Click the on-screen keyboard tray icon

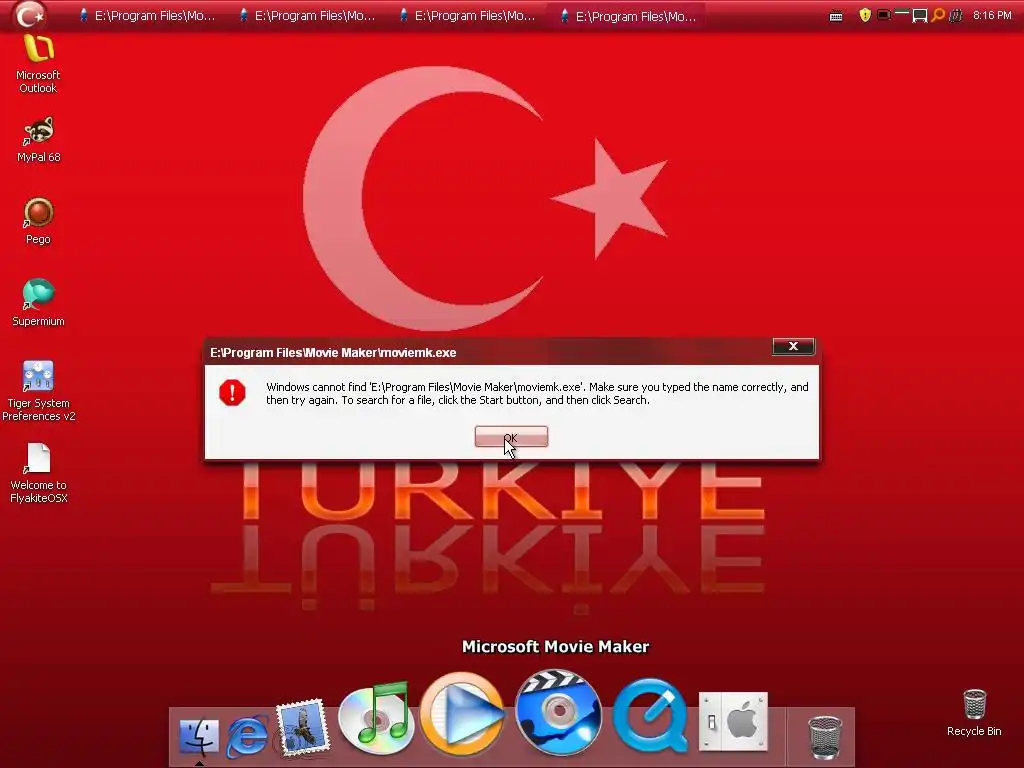836,16
